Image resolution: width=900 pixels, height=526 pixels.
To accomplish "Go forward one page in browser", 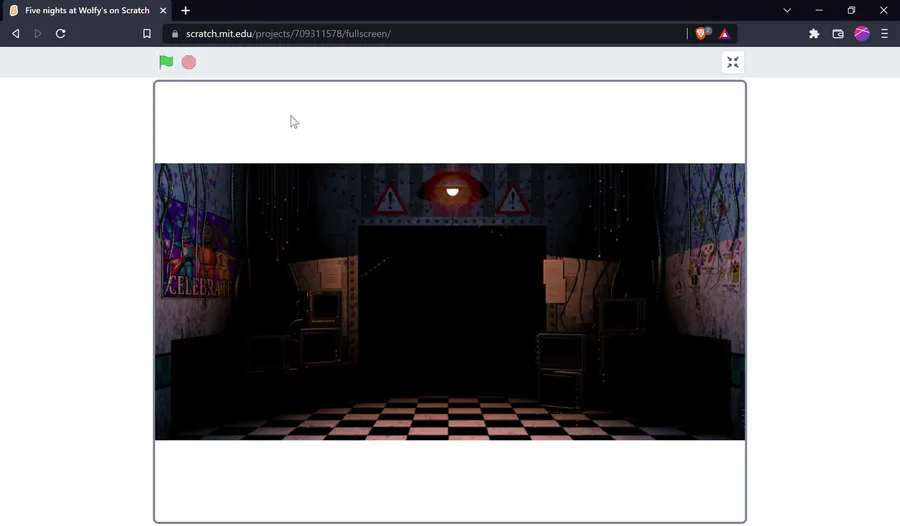I will click(38, 34).
